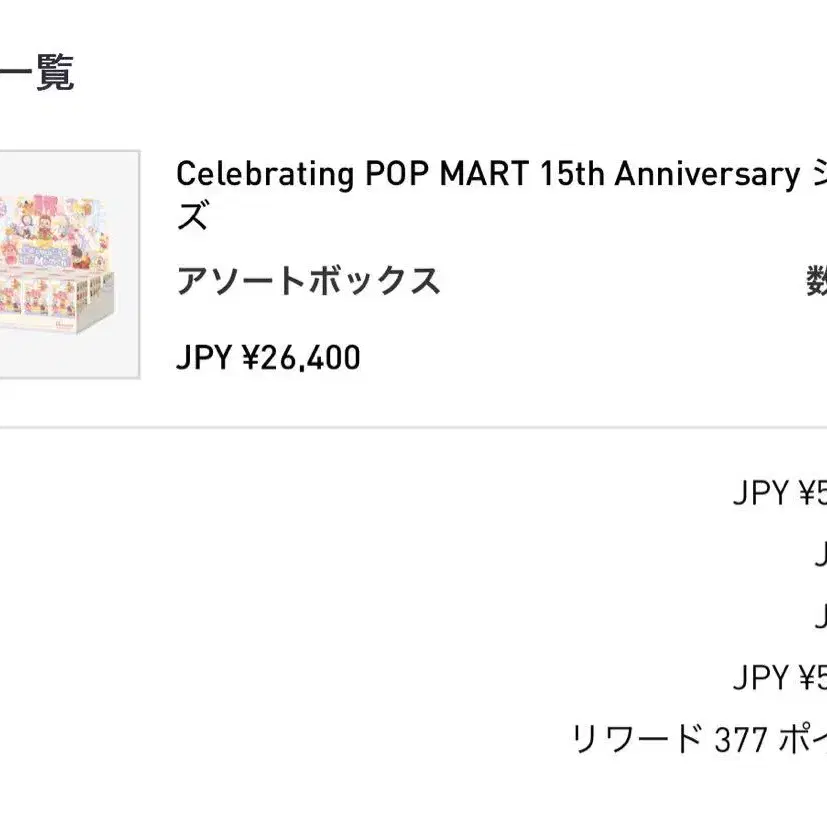Image resolution: width=827 pixels, height=827 pixels.
Task: Click the ズ character under the title
Action: coord(192,217)
